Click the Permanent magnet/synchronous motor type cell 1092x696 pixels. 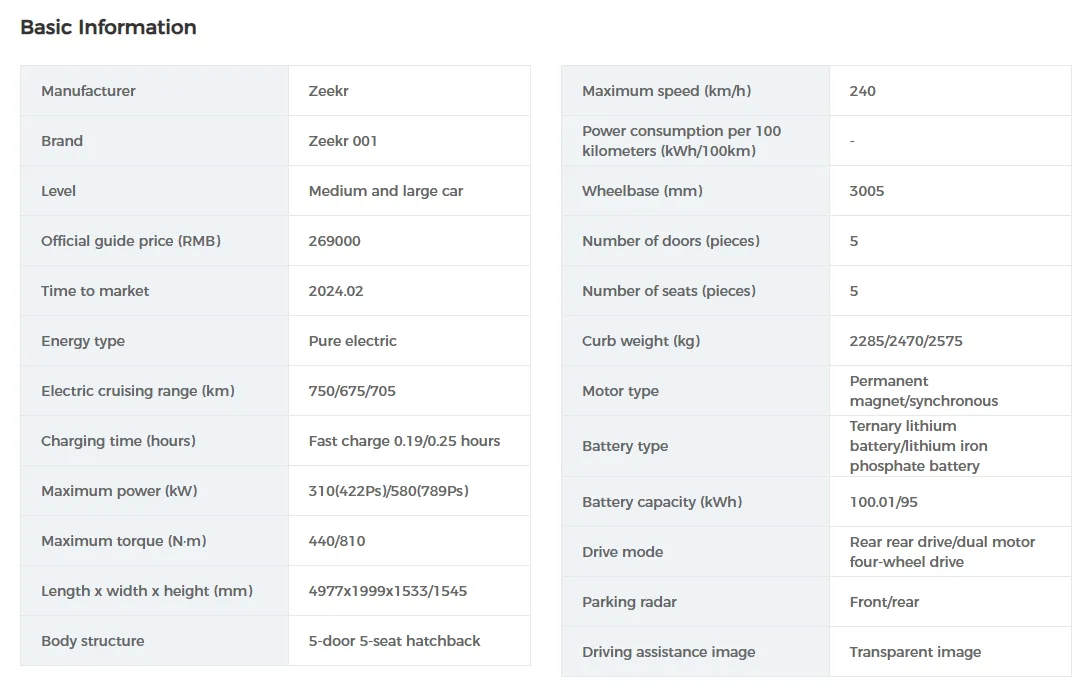tap(923, 391)
